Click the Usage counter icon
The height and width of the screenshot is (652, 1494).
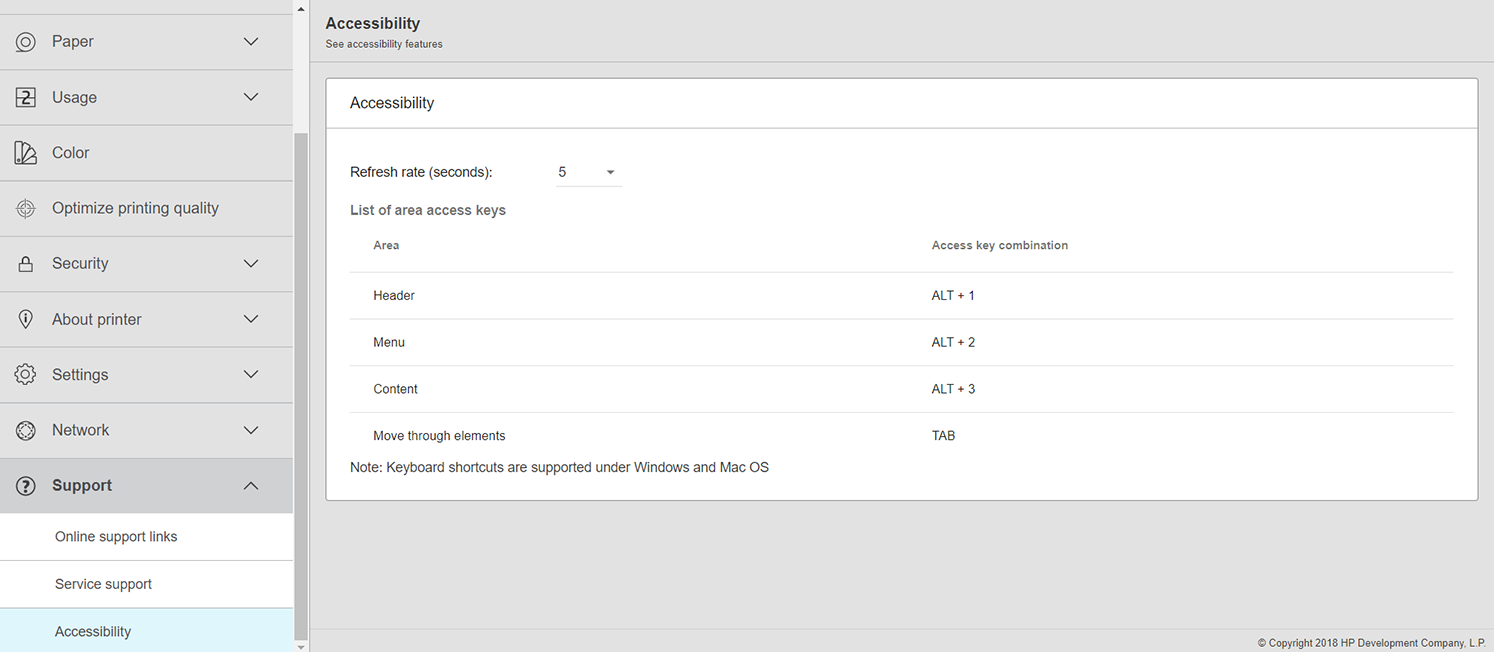(25, 97)
